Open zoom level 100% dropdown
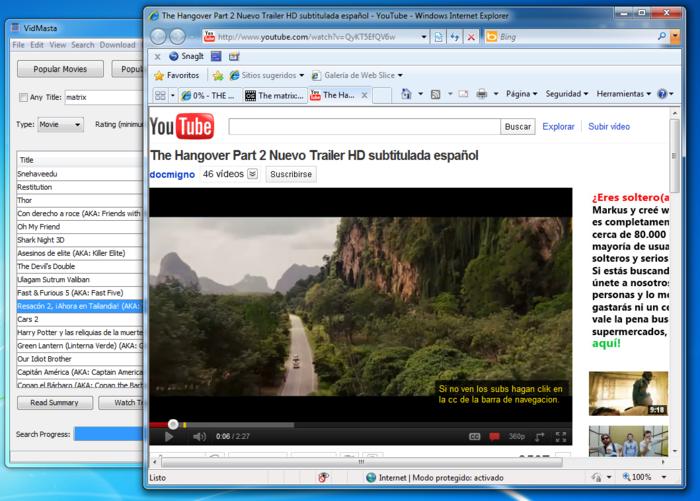Screen dimensions: 700x501 coord(664,477)
